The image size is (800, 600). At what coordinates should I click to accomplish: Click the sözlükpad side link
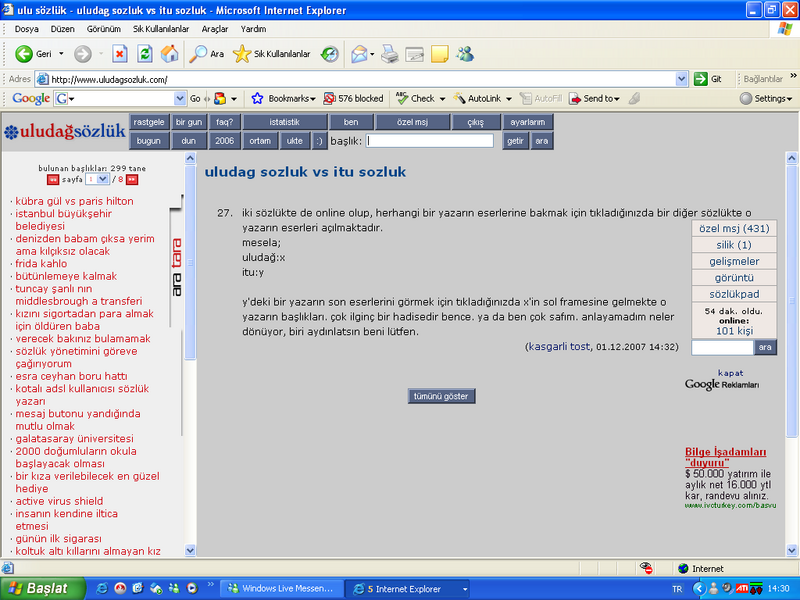[734, 294]
